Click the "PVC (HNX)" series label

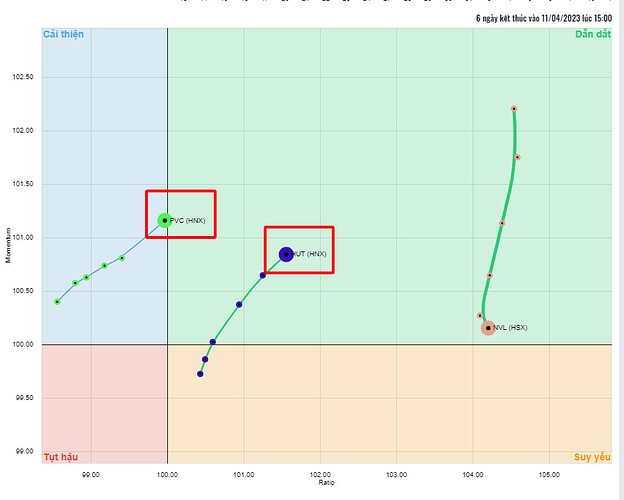(187, 221)
